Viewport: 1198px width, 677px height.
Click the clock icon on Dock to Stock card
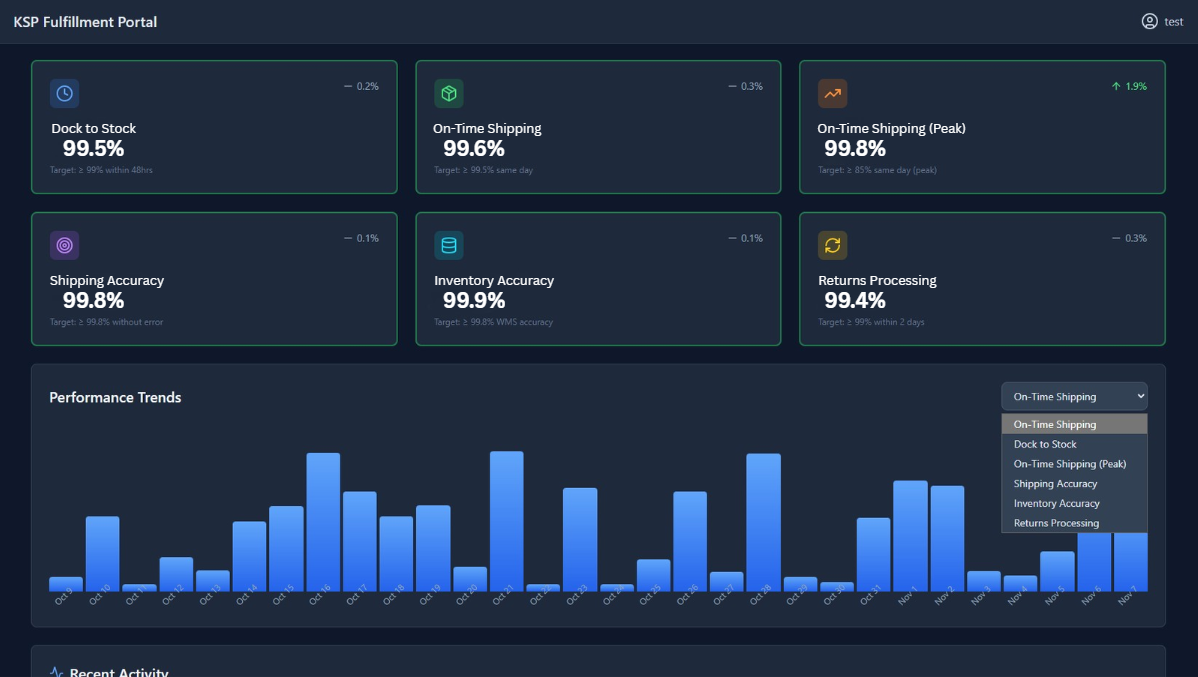[x=64, y=94]
